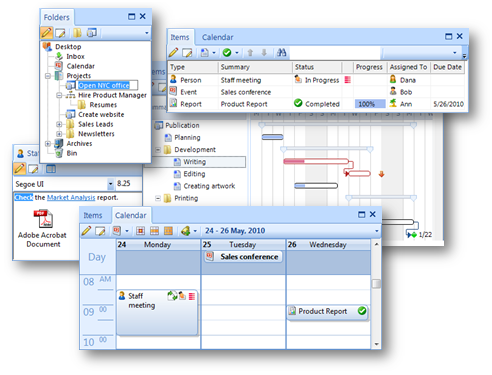Click the 100% progress bar for Product Report
This screenshot has width=492, height=375.
pos(370,104)
